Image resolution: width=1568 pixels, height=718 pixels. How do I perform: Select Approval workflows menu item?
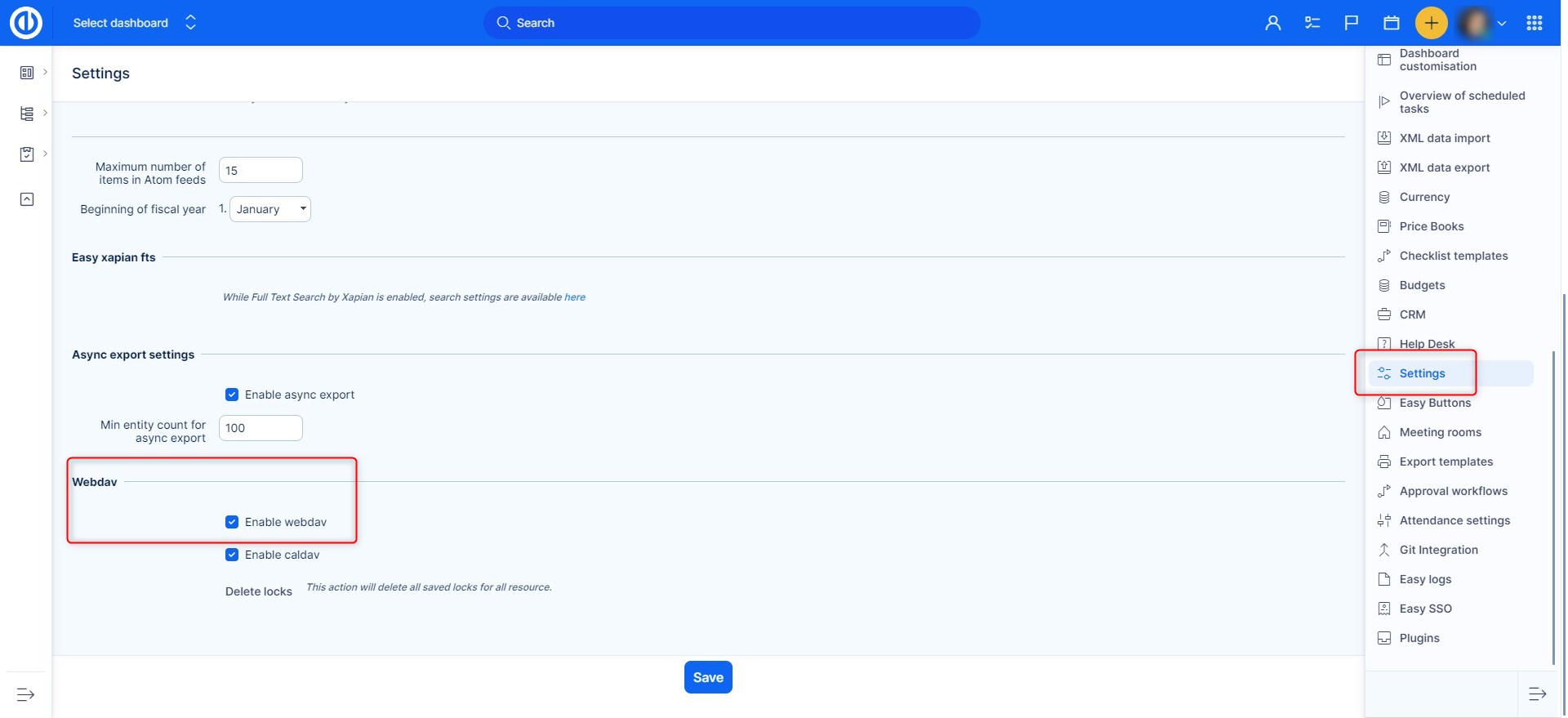click(x=1453, y=491)
